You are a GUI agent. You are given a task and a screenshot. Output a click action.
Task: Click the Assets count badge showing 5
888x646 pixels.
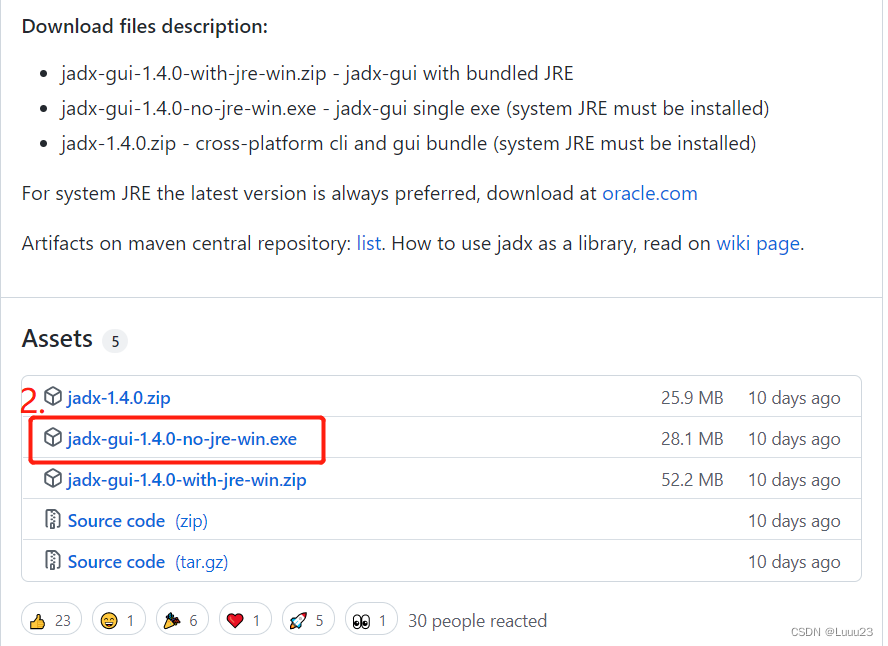115,341
